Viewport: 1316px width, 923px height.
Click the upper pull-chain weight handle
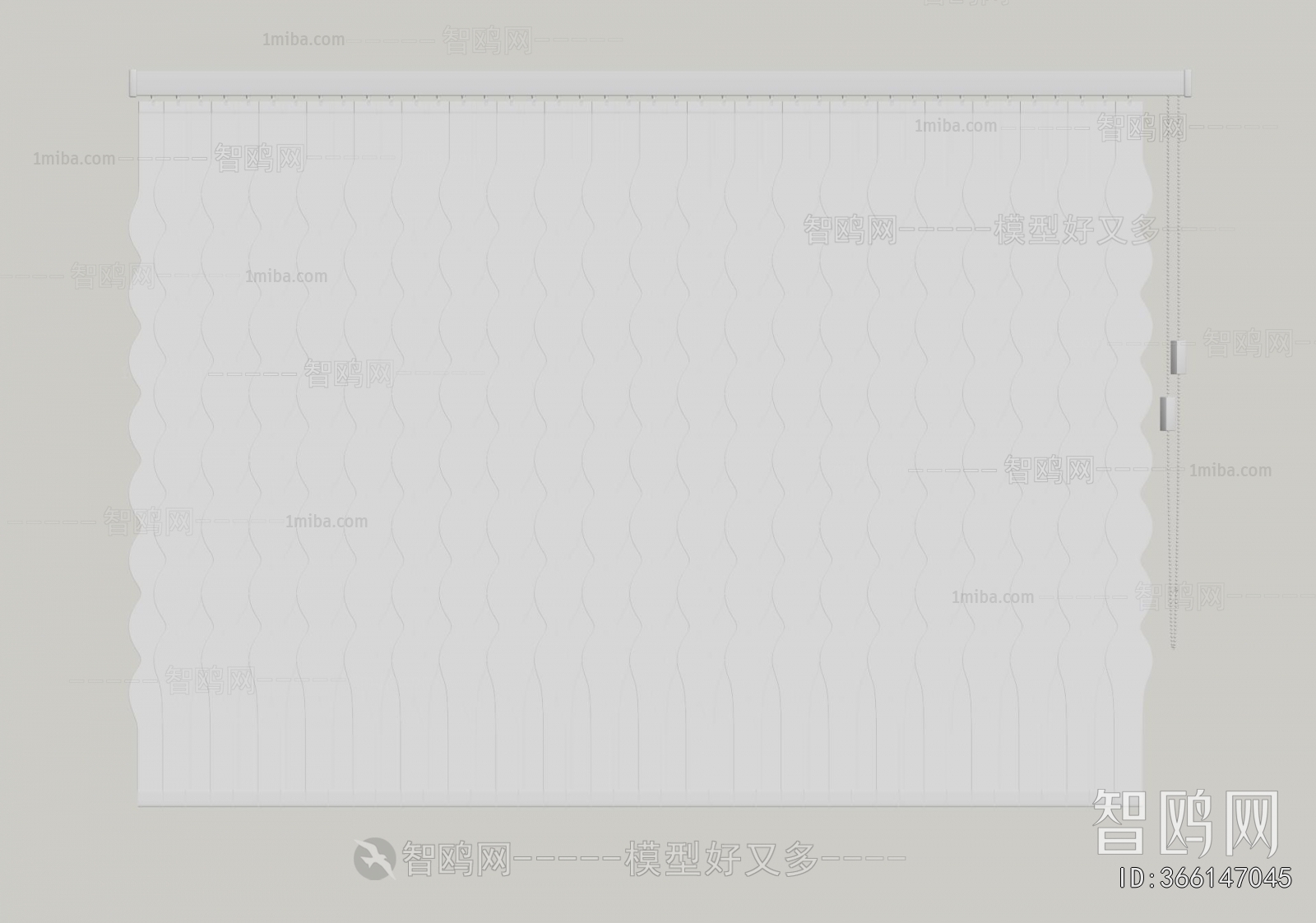tap(1175, 356)
